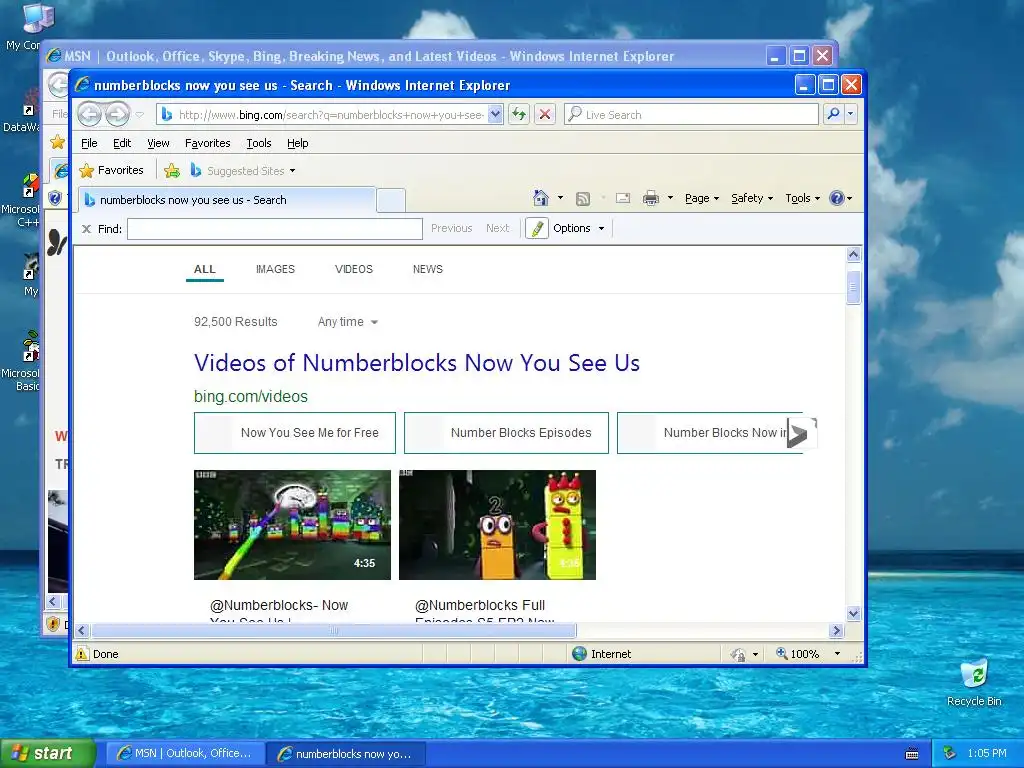Click the vertical scrollbar down arrow
The image size is (1024, 768).
(853, 613)
